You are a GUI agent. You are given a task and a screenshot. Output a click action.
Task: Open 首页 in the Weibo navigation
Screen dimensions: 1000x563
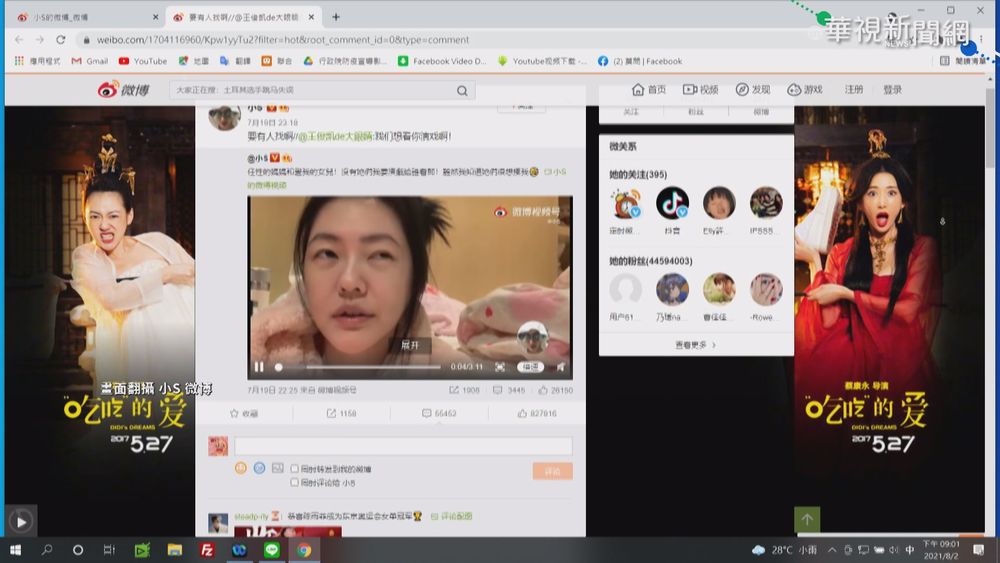649,90
